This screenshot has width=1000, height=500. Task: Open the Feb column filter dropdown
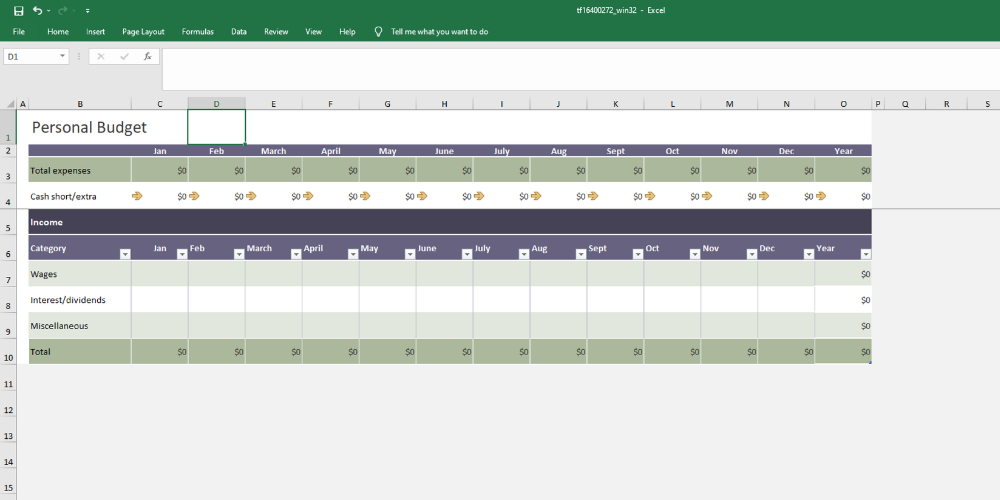(239, 254)
